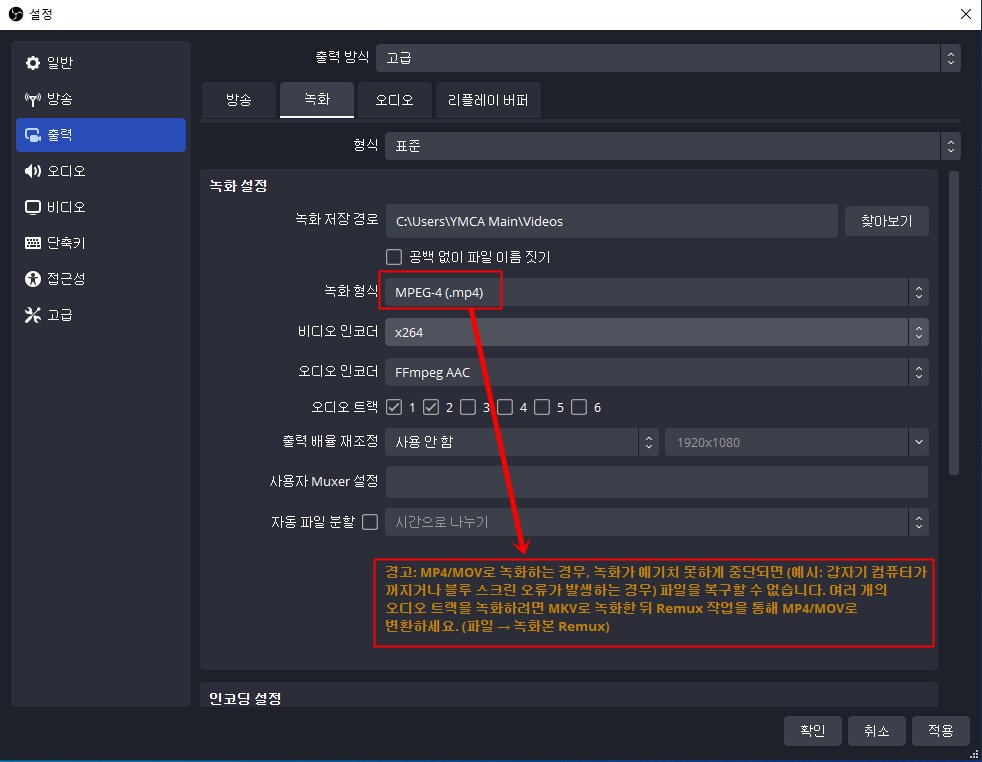Enable audio track 3
The height and width of the screenshot is (762, 982).
coord(468,408)
